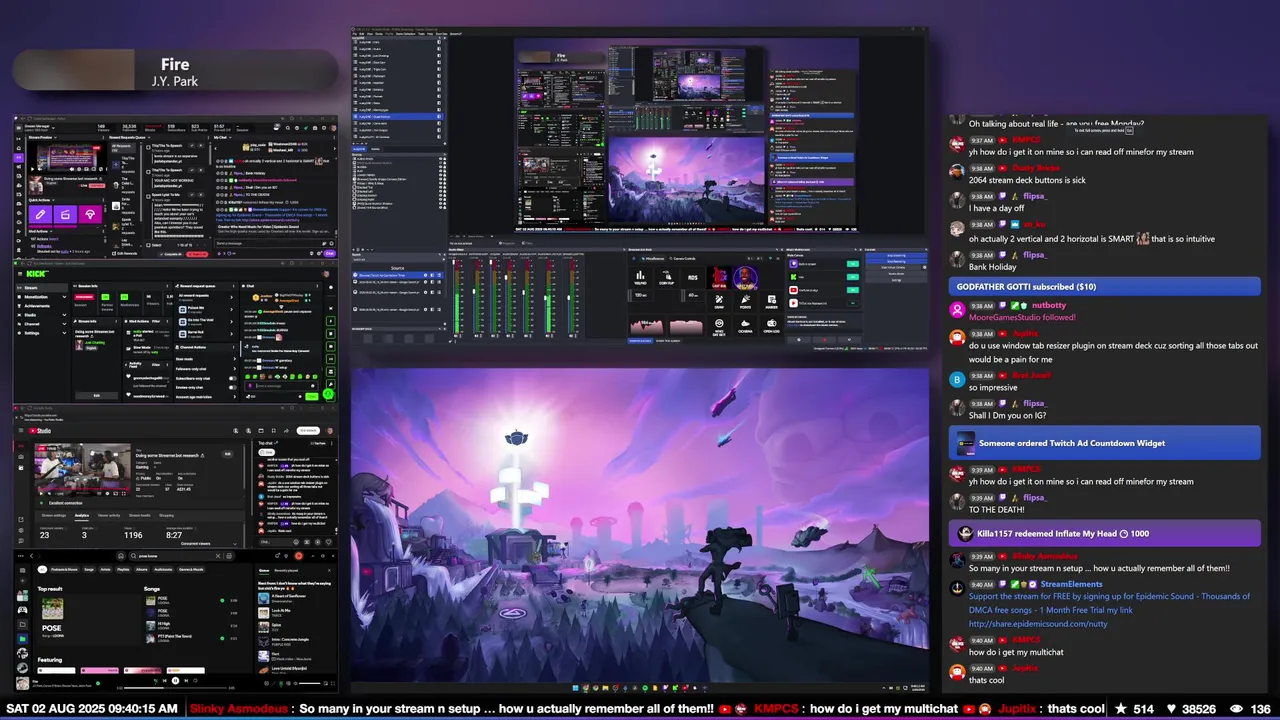Open the YouTube Studio hamburger menu
1280x720 pixels.
21,430
